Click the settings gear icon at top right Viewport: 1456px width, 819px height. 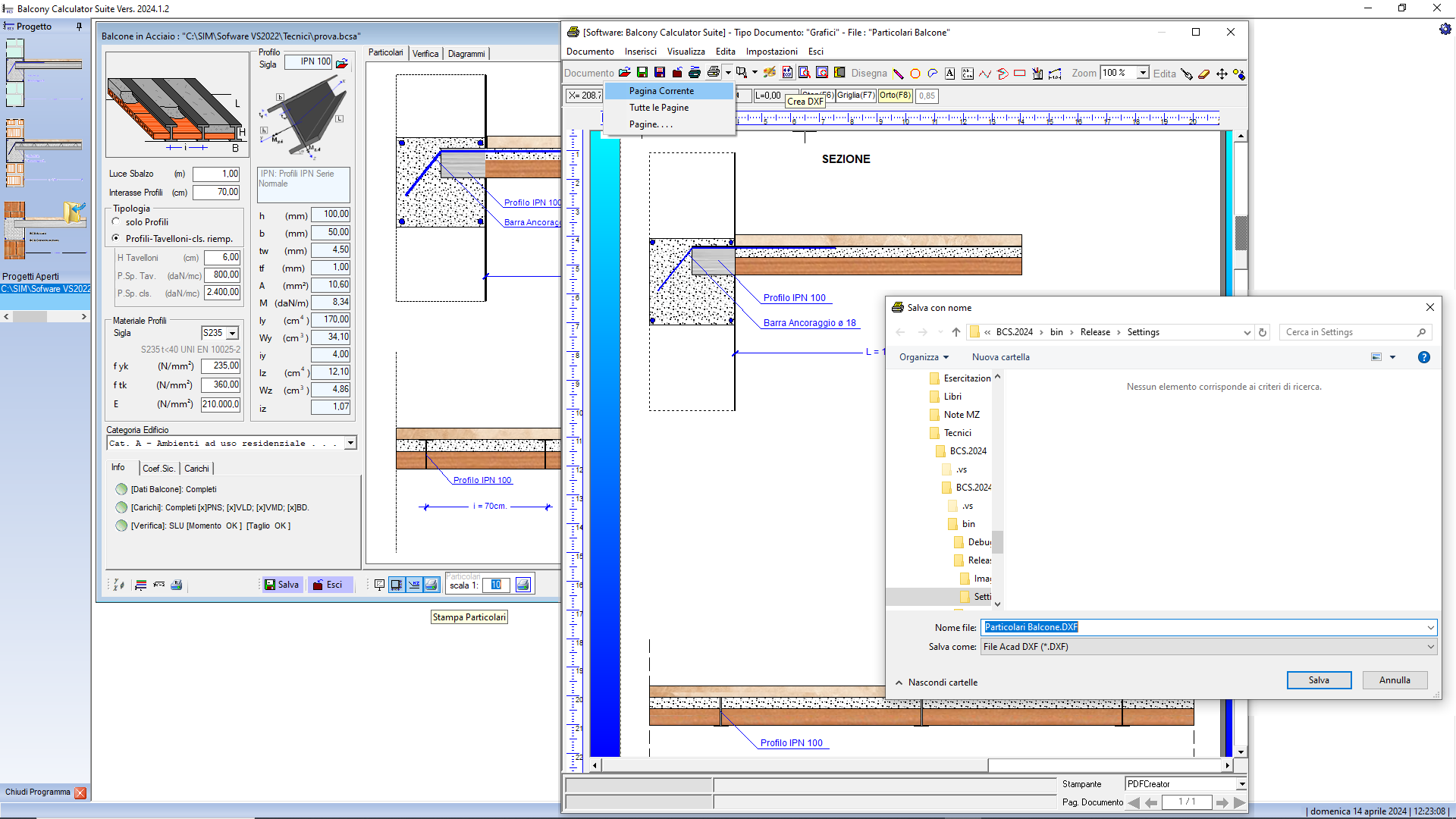click(x=1445, y=29)
